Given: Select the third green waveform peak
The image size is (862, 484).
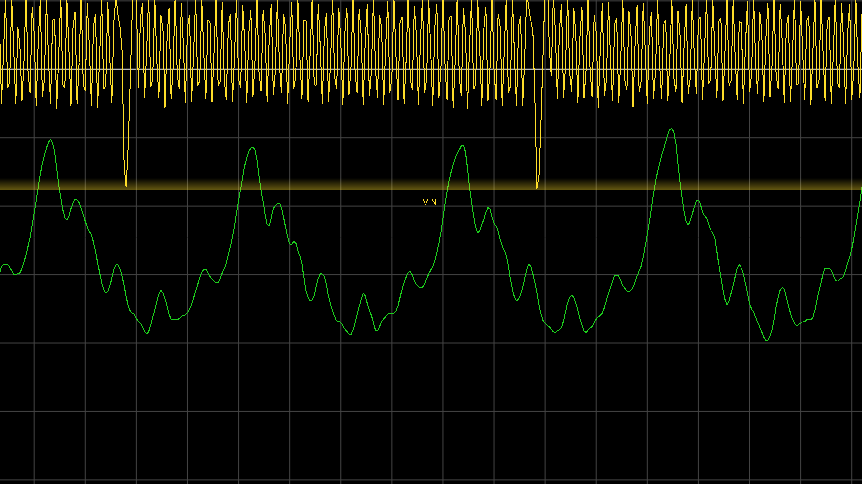Looking at the screenshot, I should click(x=460, y=147).
